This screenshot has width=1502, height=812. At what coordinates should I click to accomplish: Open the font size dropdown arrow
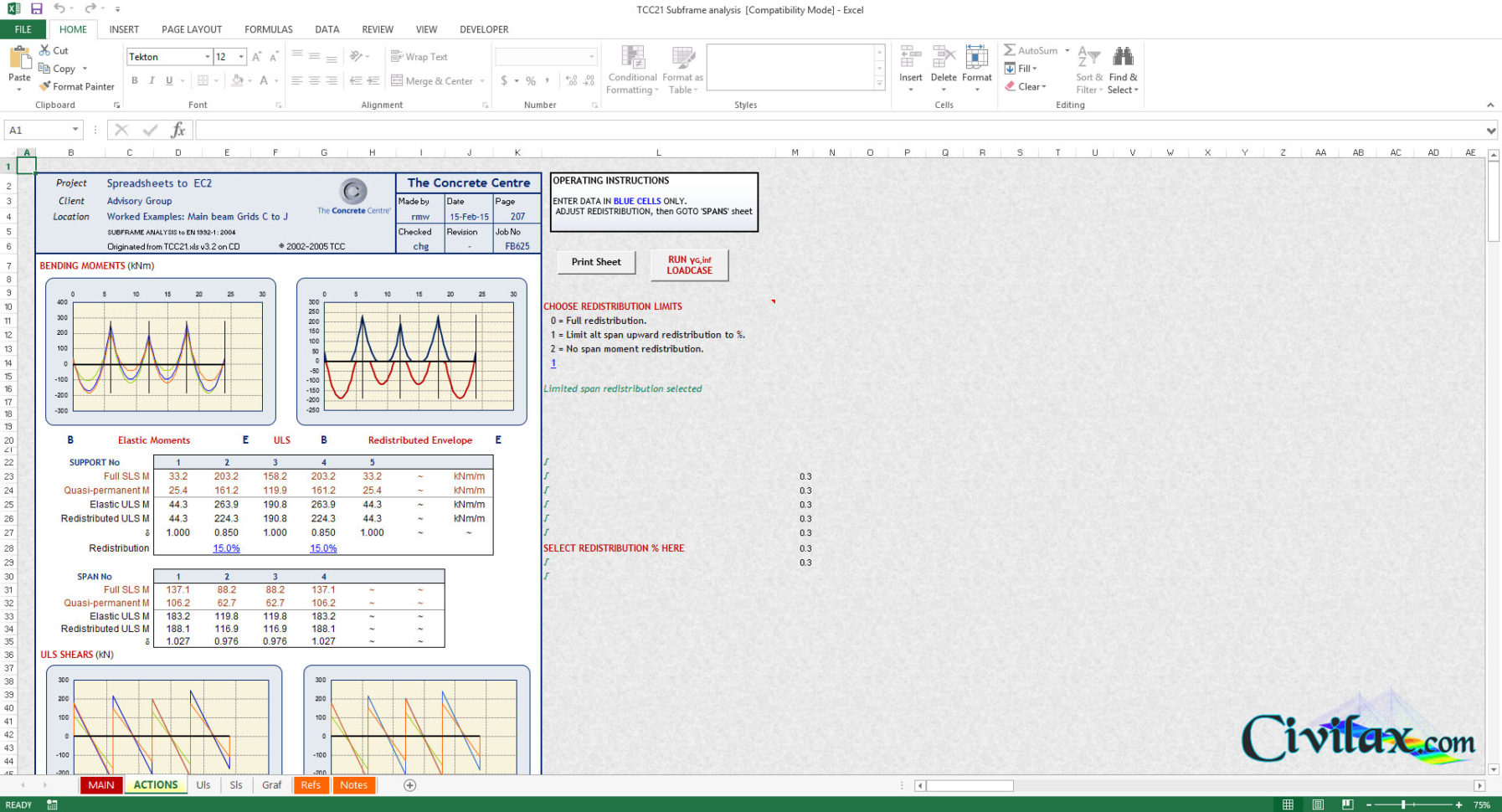point(241,57)
